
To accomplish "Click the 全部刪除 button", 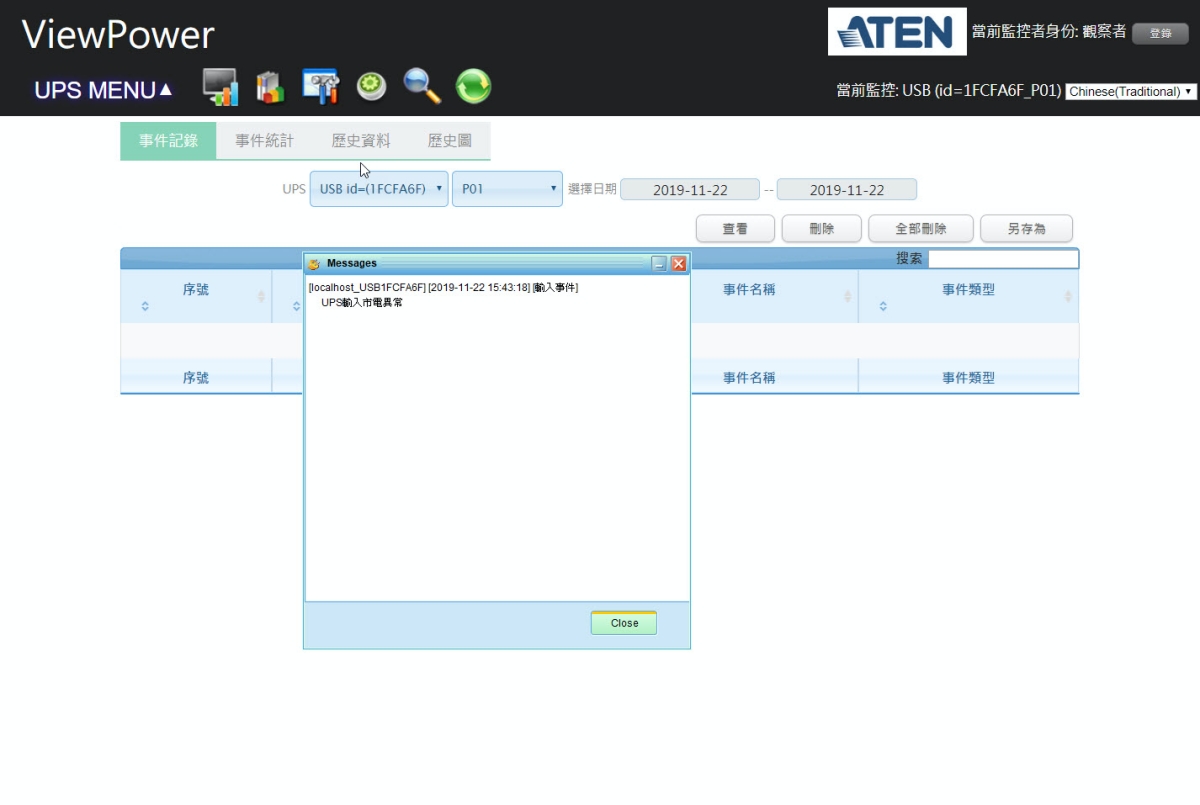I will click(921, 229).
